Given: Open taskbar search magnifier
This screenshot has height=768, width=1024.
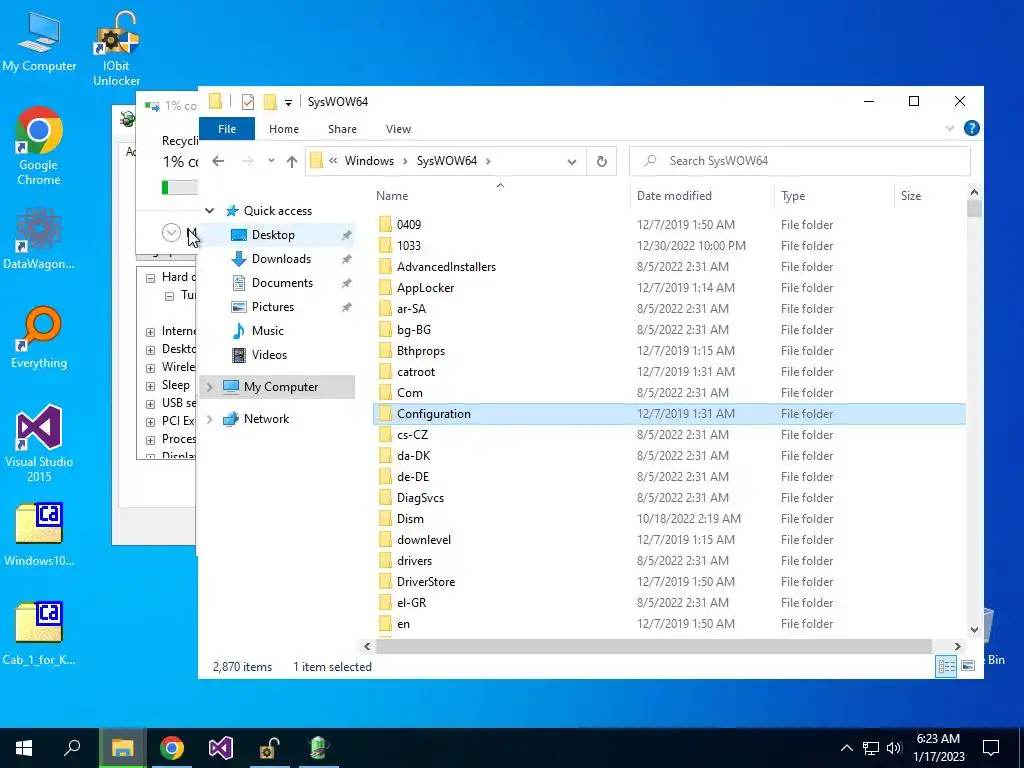Looking at the screenshot, I should click(x=72, y=748).
